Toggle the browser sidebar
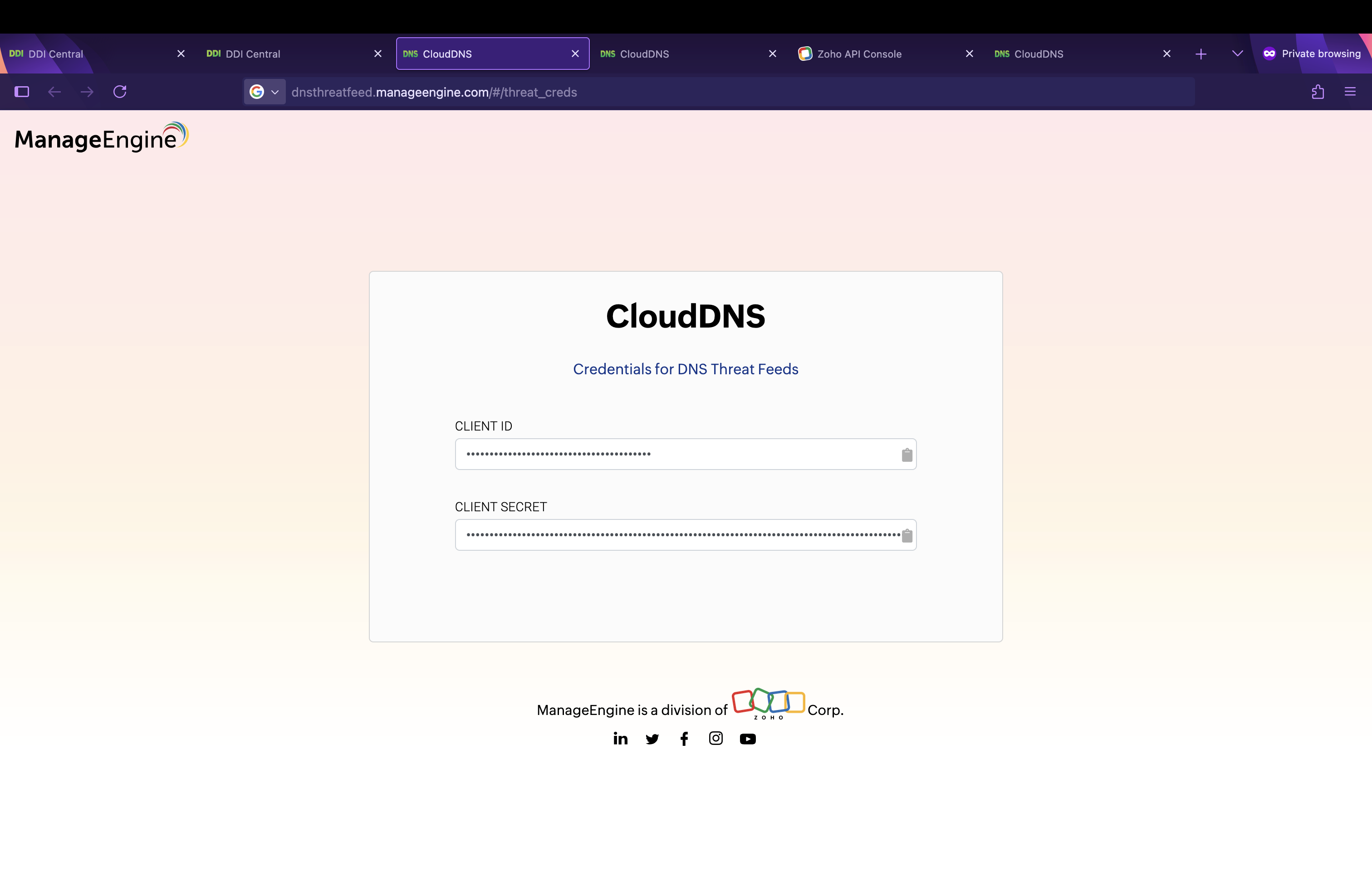Image resolution: width=1372 pixels, height=891 pixels. pos(21,92)
